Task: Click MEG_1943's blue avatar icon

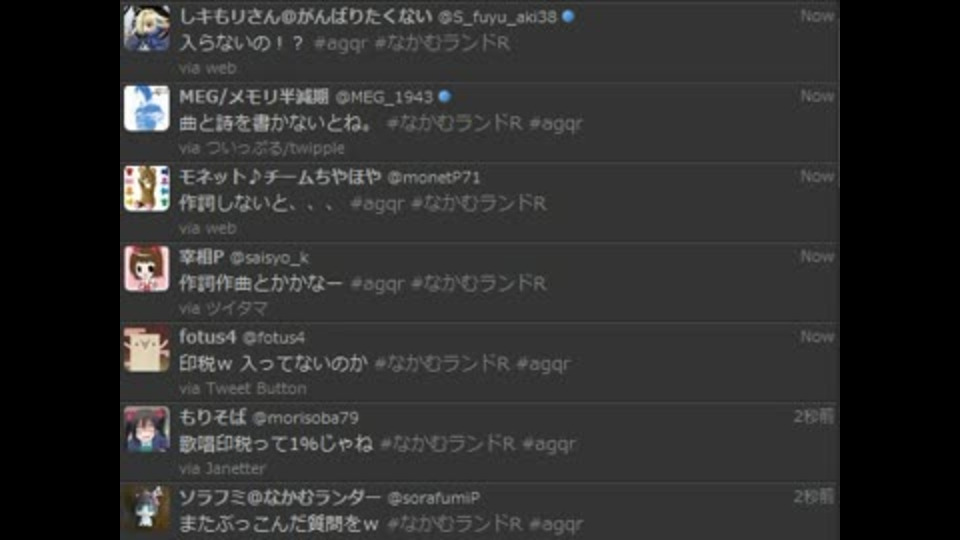Action: pyautogui.click(x=147, y=108)
